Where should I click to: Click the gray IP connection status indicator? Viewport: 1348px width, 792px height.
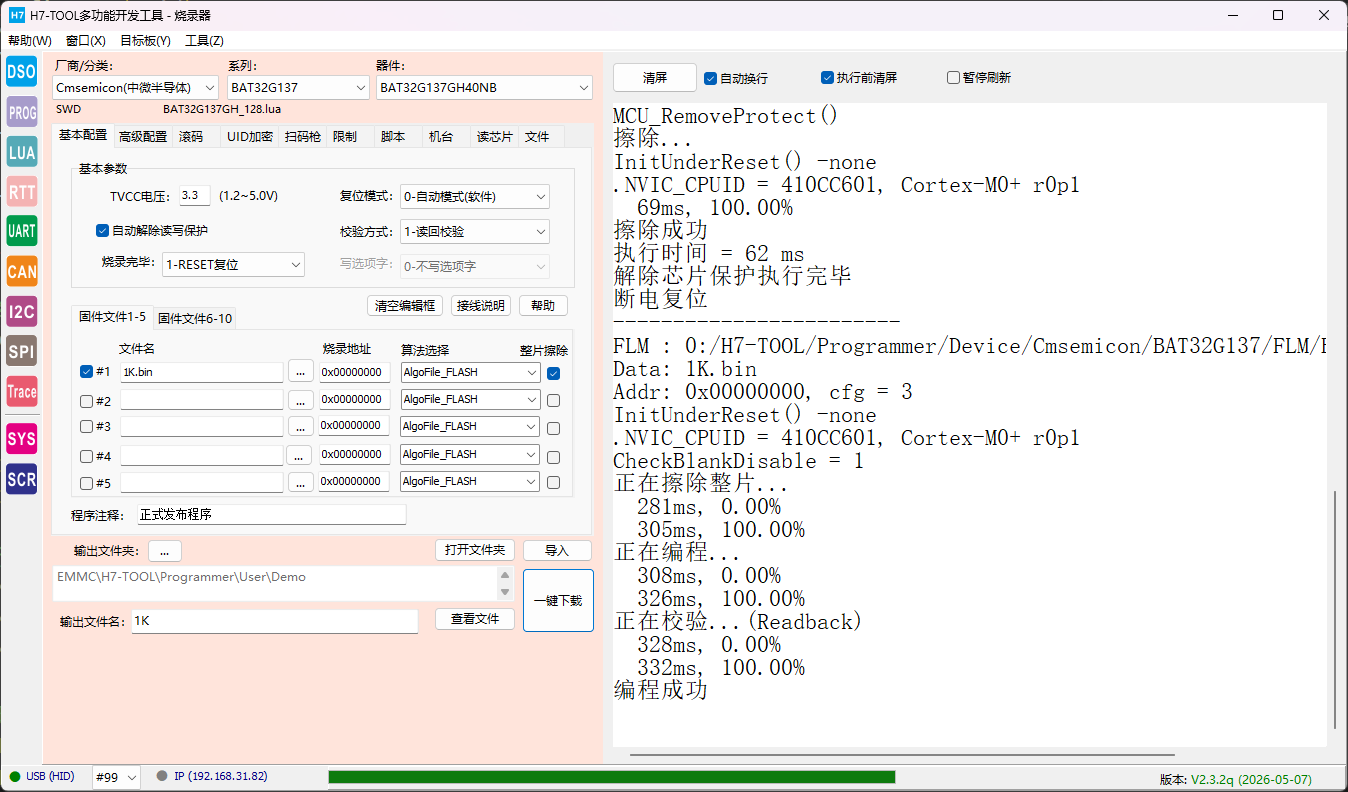[162, 777]
